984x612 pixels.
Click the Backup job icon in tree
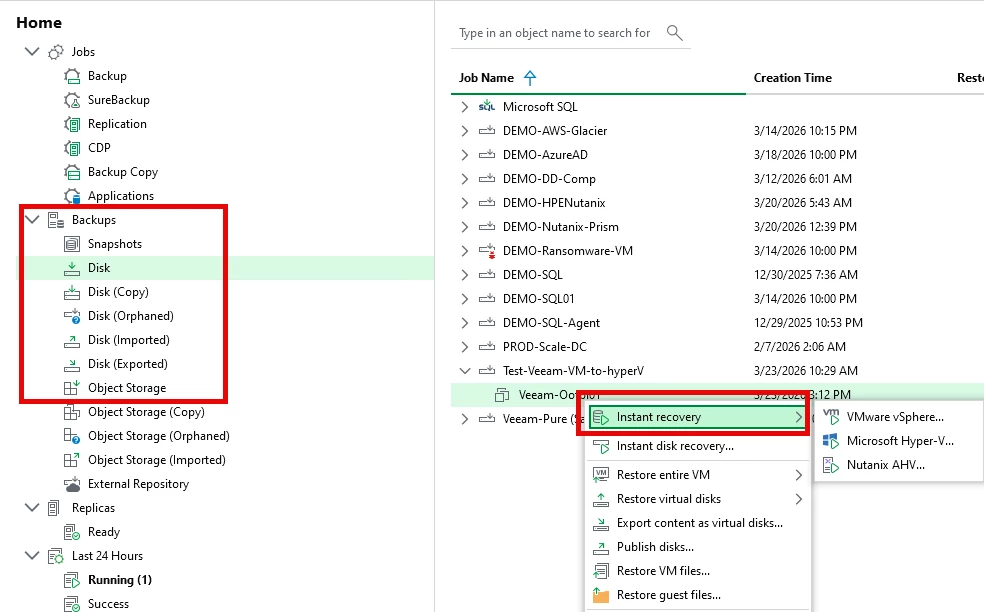click(x=72, y=76)
